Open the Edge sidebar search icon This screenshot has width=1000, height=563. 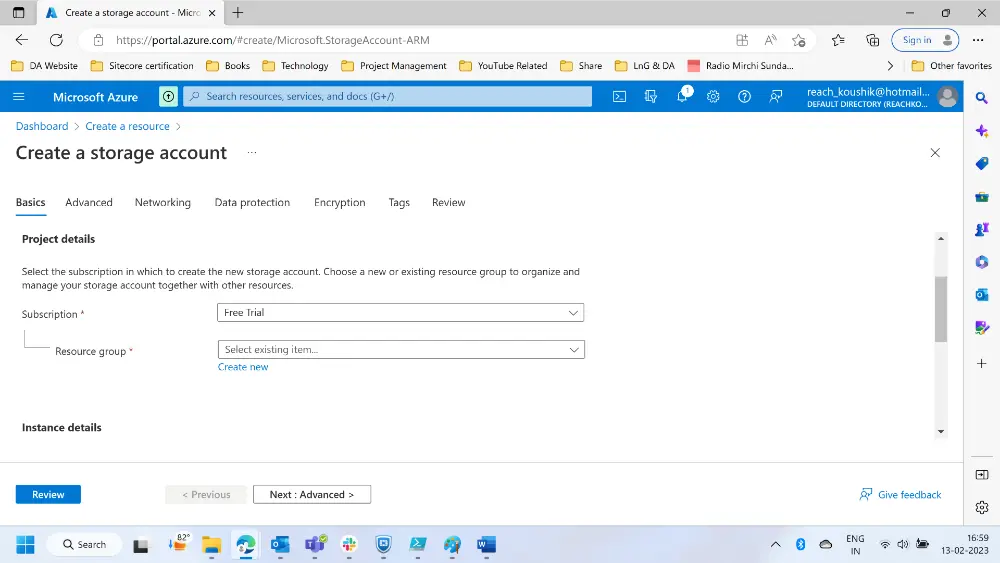click(982, 98)
